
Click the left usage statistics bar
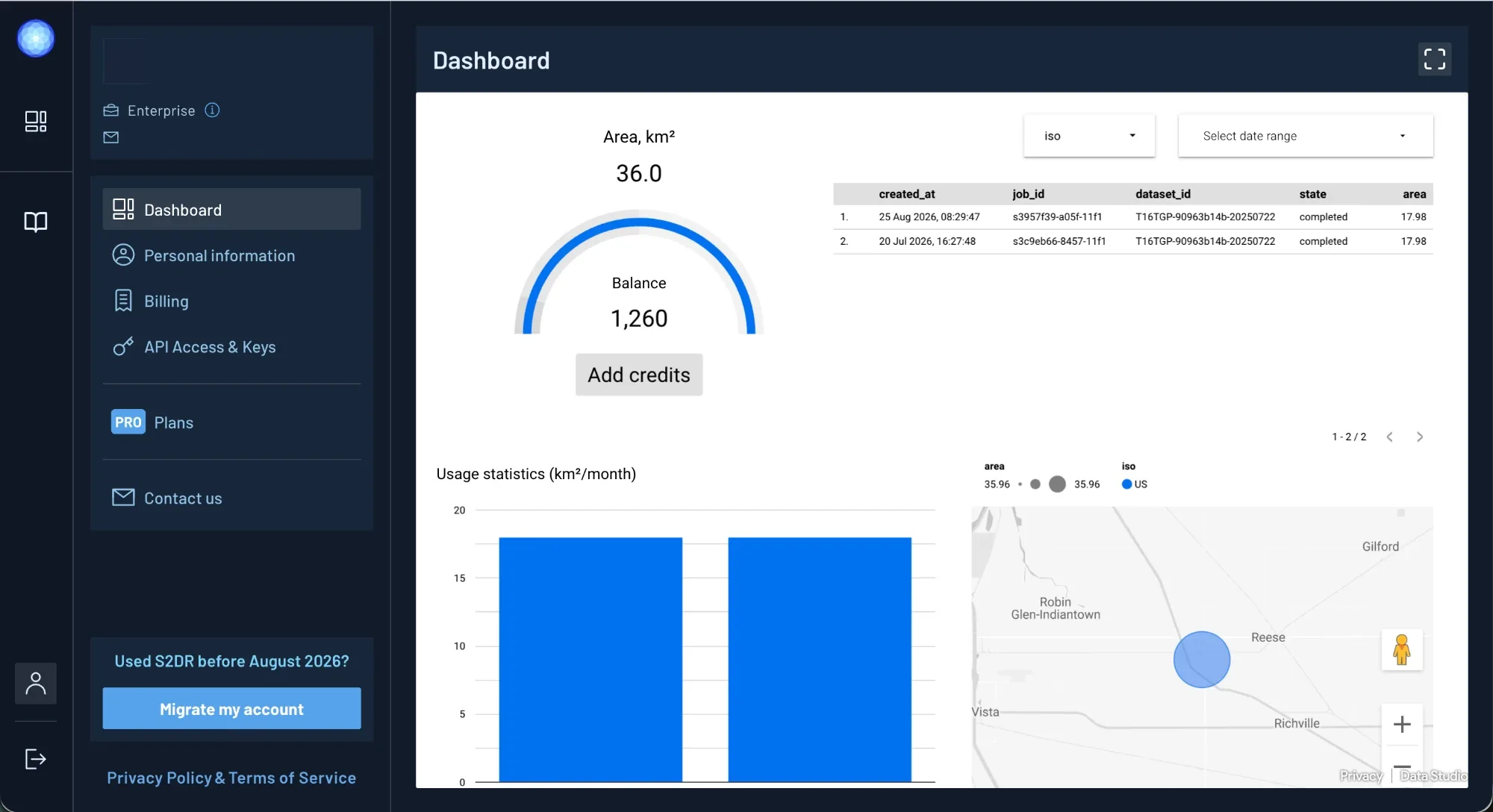pos(590,660)
